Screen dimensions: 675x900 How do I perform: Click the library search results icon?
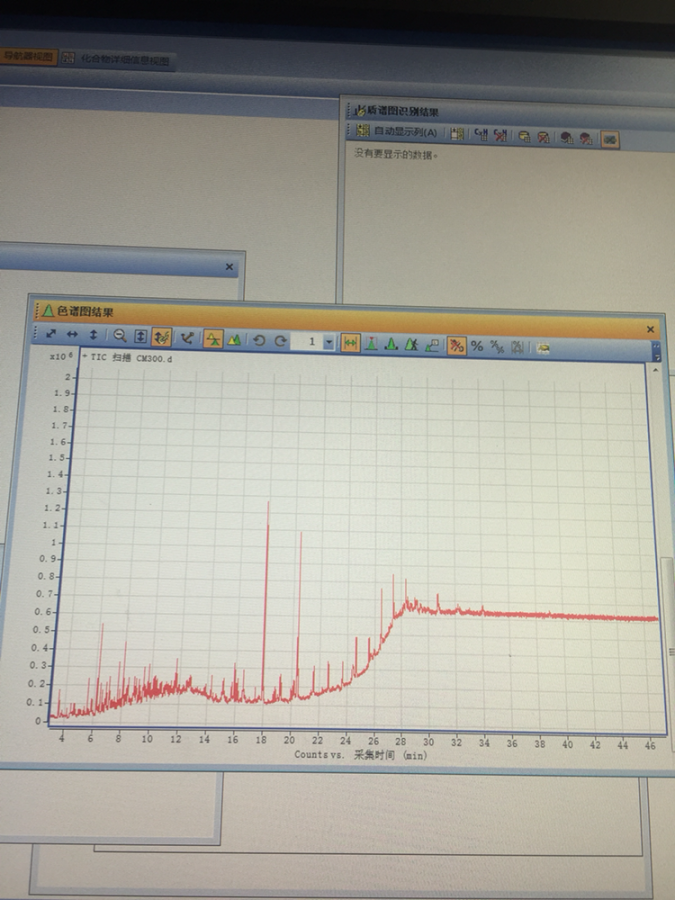tap(567, 138)
